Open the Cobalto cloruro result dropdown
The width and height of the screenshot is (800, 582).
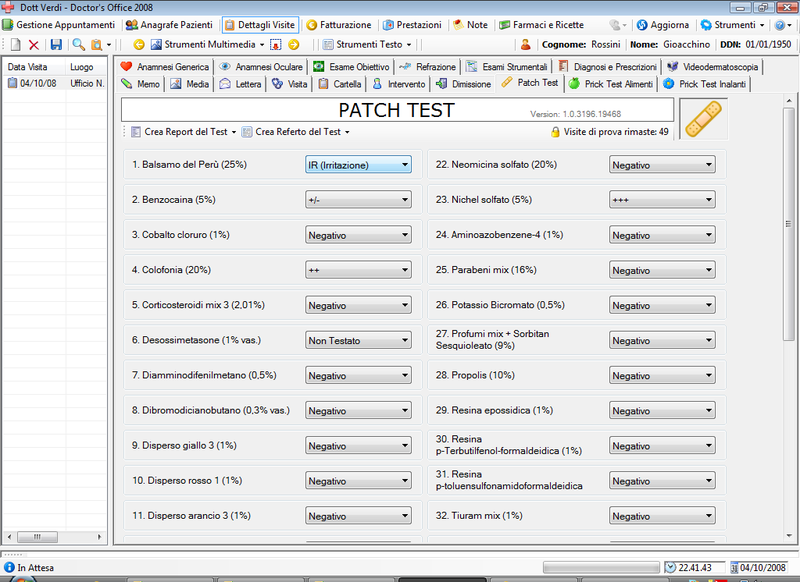click(x=358, y=235)
